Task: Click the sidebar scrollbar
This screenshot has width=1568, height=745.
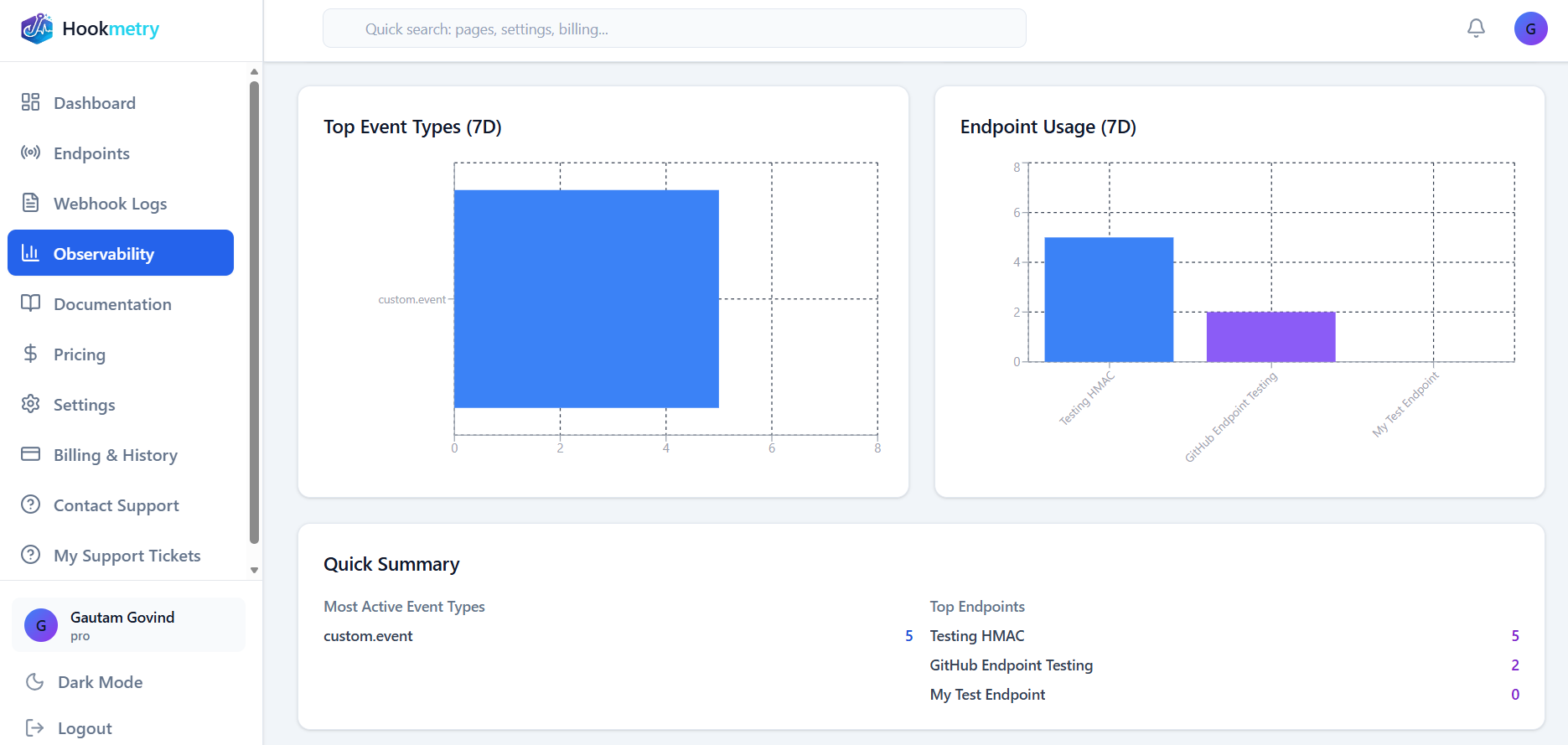Action: (x=254, y=310)
